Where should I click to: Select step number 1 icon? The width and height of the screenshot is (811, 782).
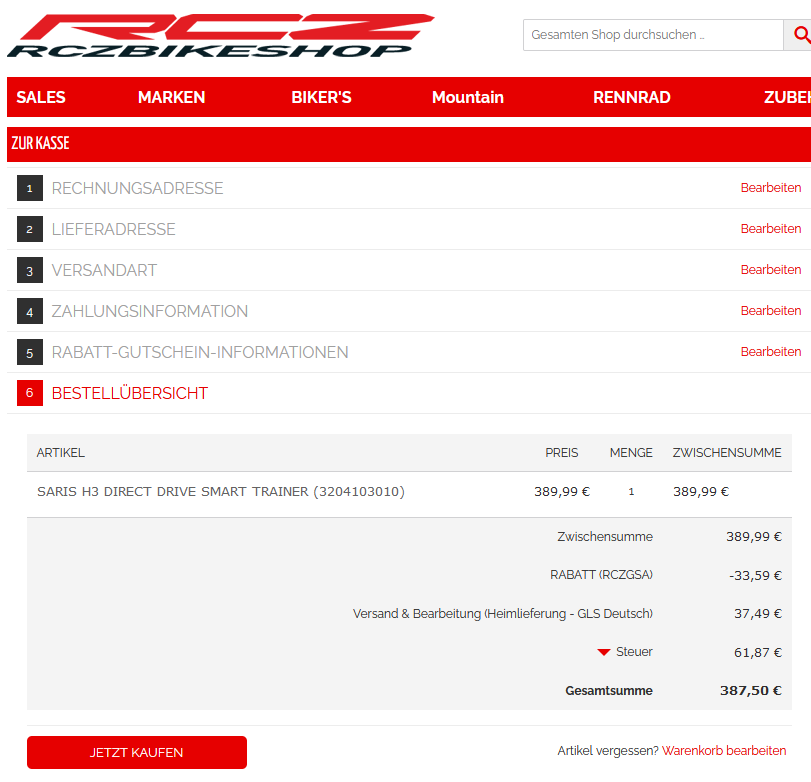coord(30,188)
